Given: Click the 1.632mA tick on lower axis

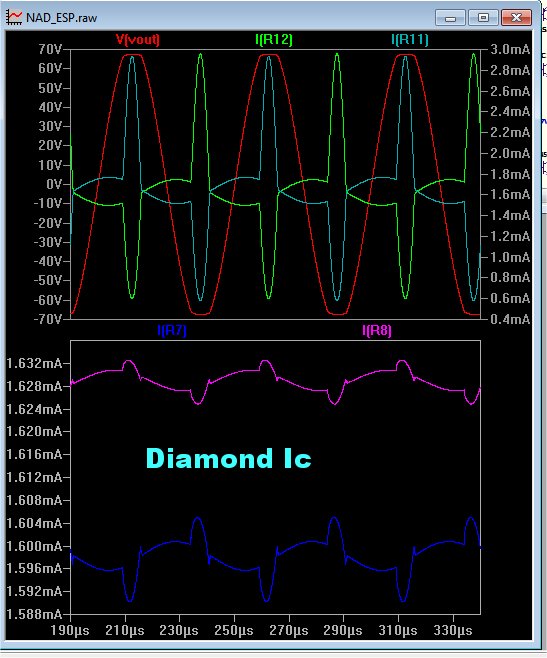Looking at the screenshot, I should pos(34,363).
